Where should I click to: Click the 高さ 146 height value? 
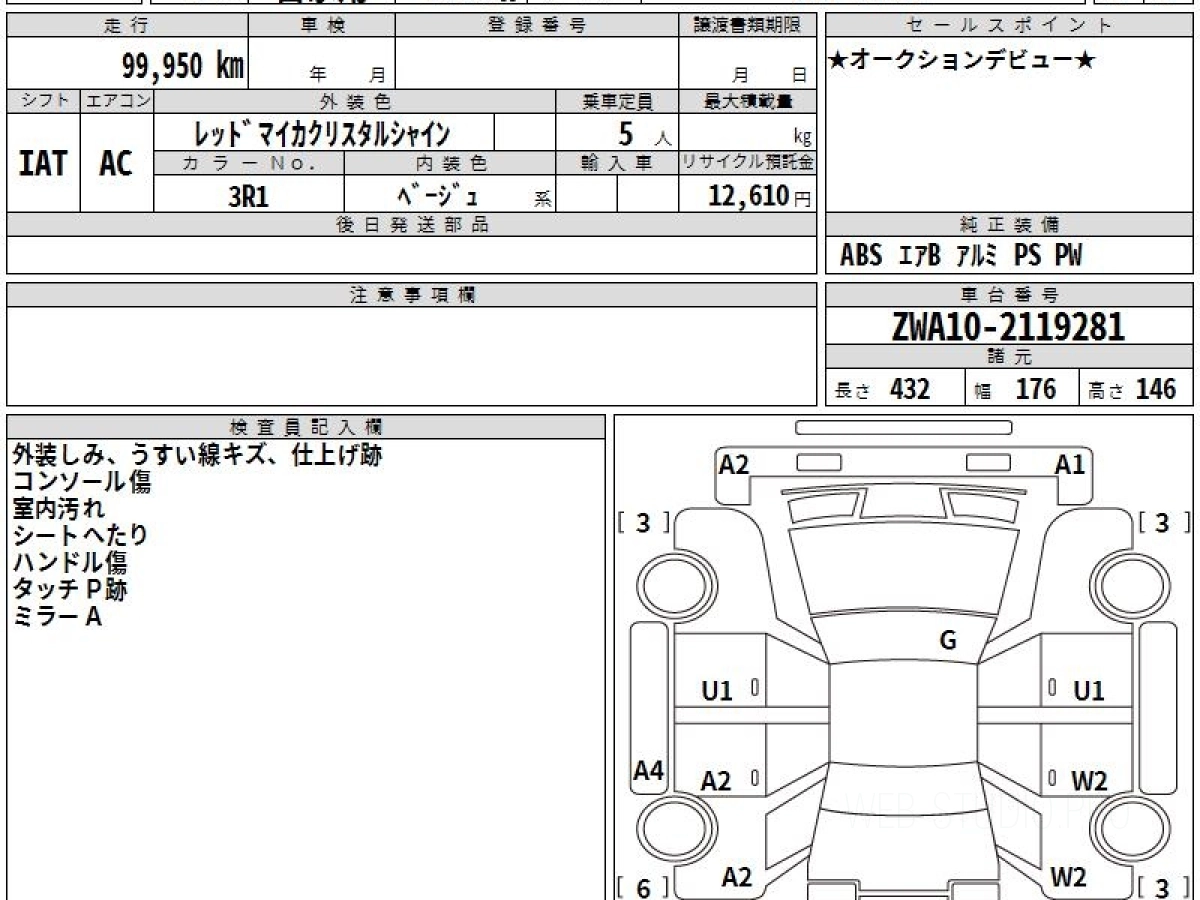[x=1132, y=389]
